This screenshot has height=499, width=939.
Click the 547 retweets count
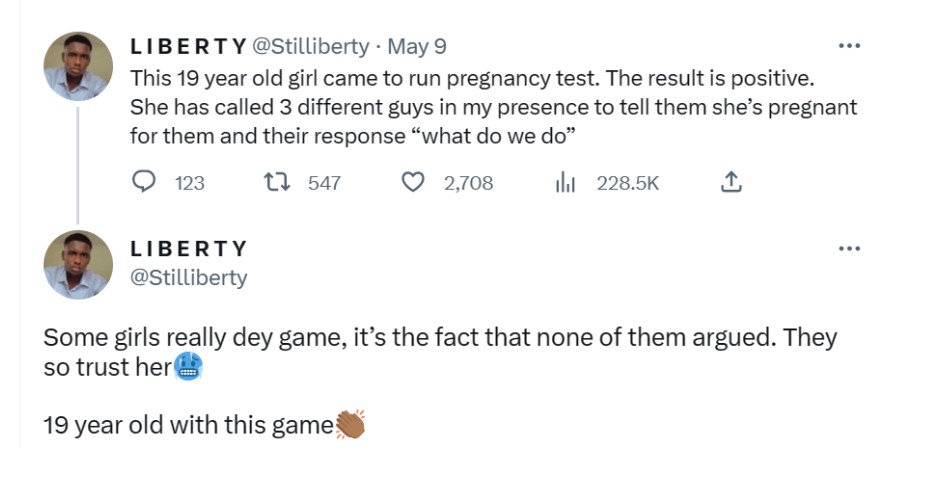[x=324, y=183]
